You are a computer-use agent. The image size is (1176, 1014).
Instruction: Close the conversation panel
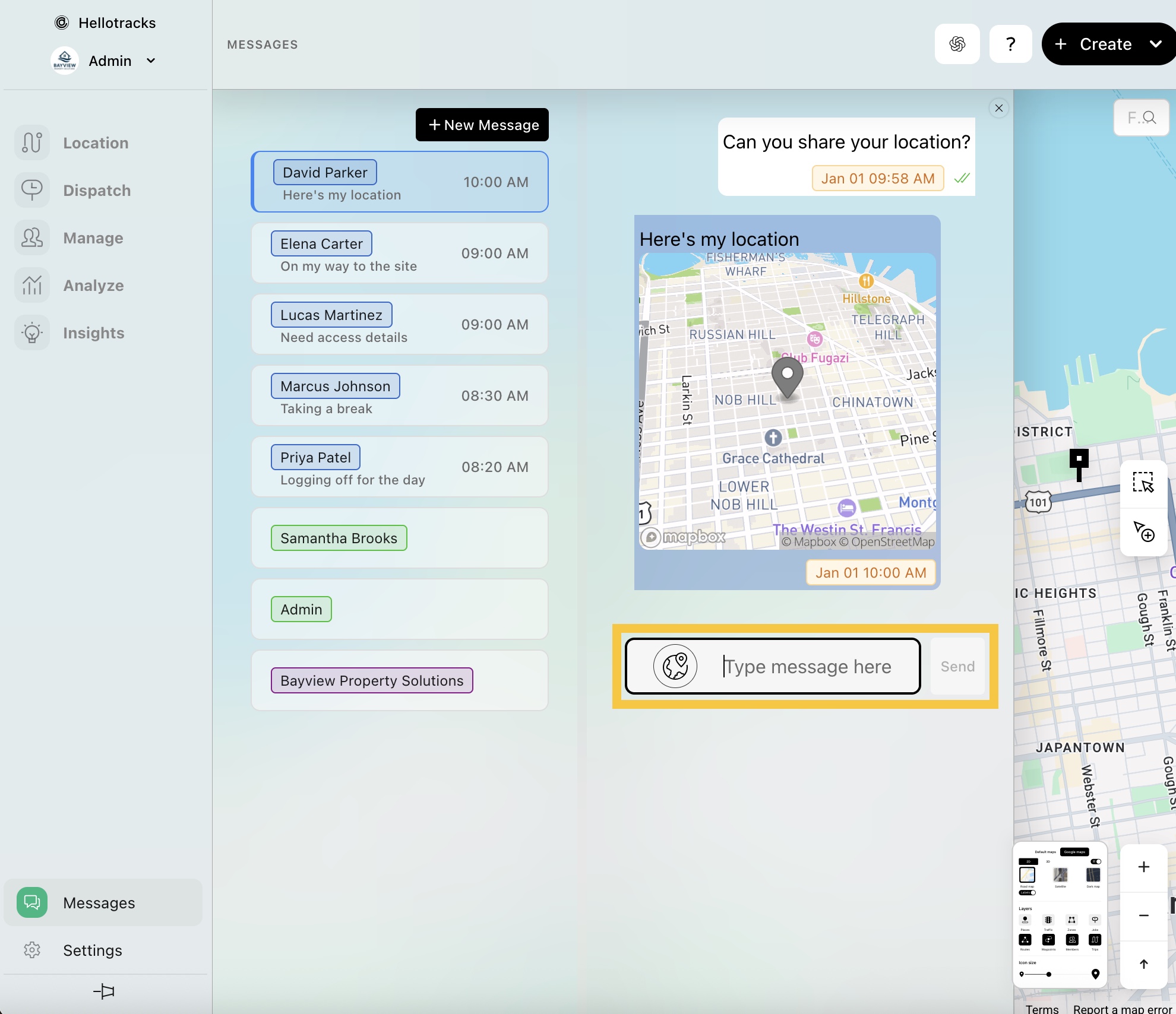tap(999, 108)
